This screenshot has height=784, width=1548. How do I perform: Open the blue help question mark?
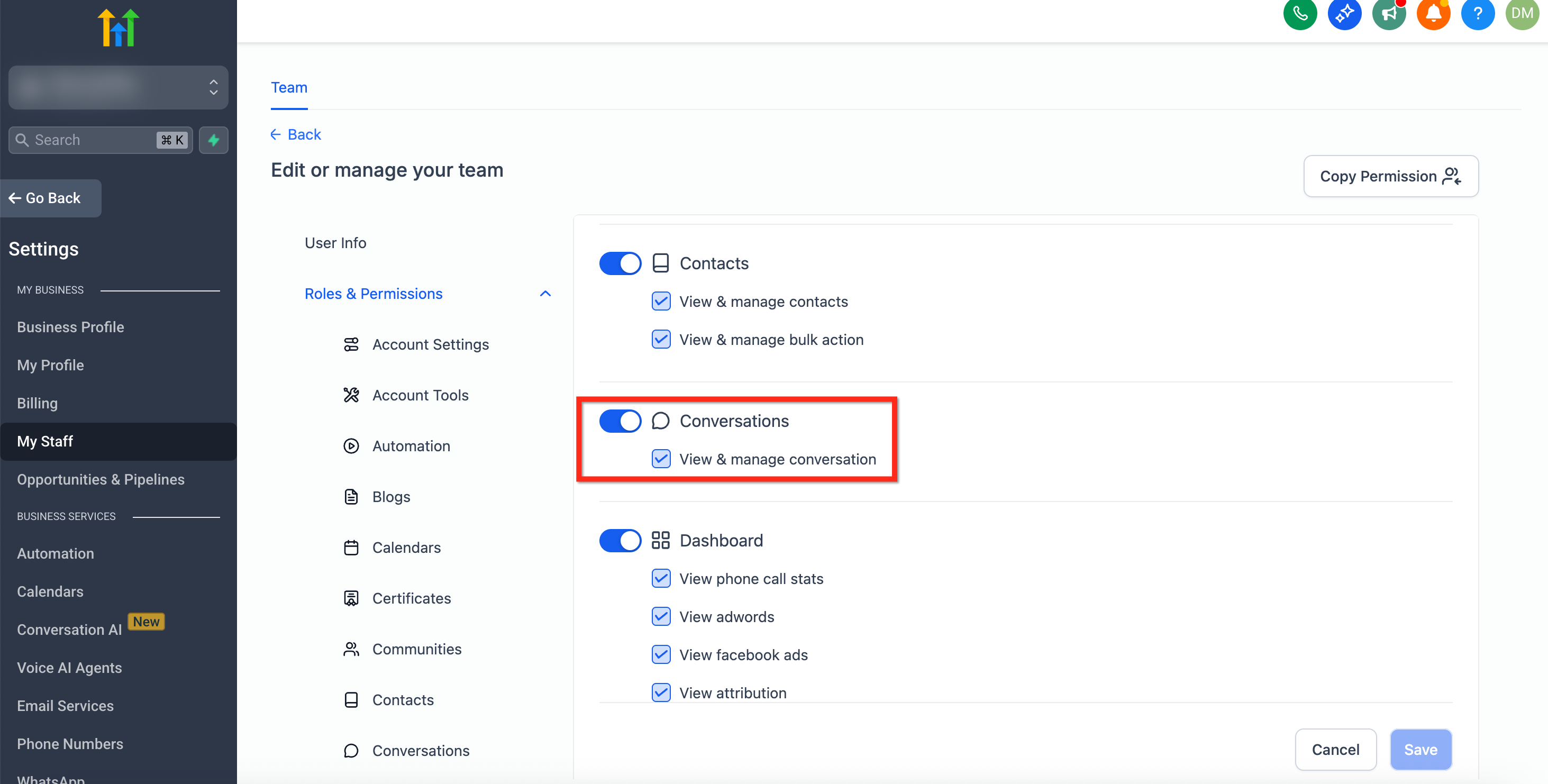[1477, 13]
